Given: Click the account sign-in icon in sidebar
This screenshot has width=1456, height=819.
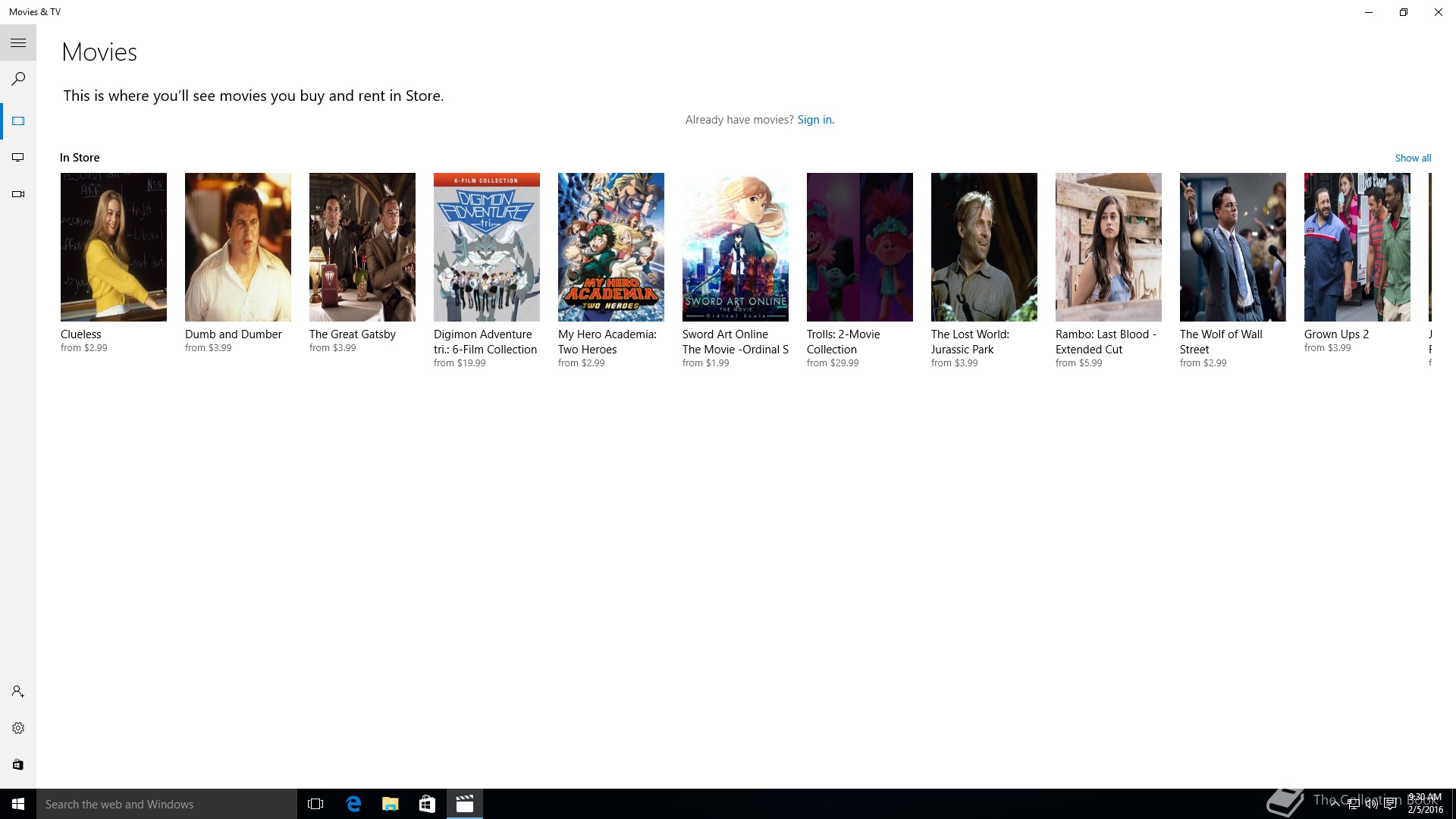Looking at the screenshot, I should pyautogui.click(x=18, y=692).
